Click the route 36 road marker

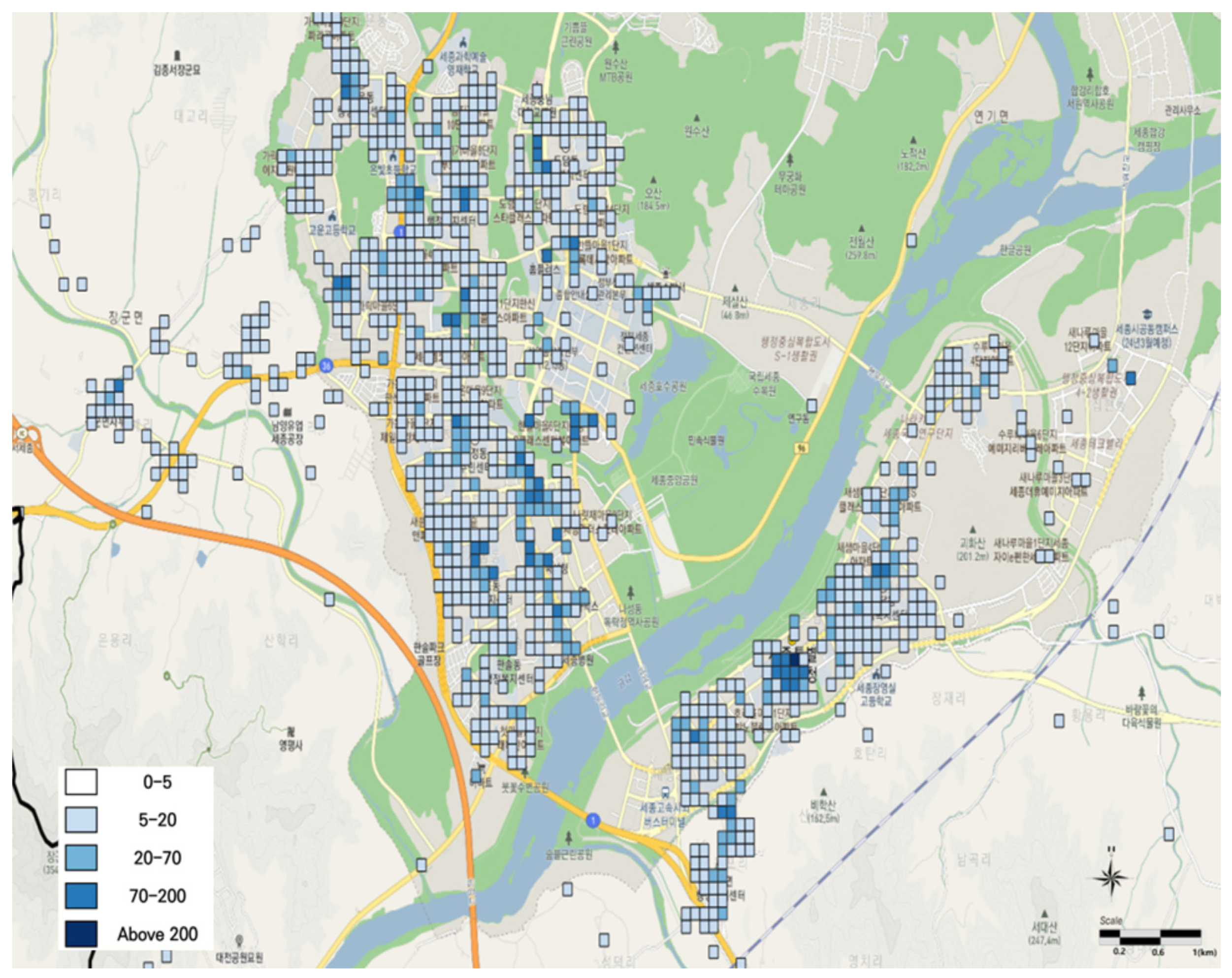click(325, 365)
